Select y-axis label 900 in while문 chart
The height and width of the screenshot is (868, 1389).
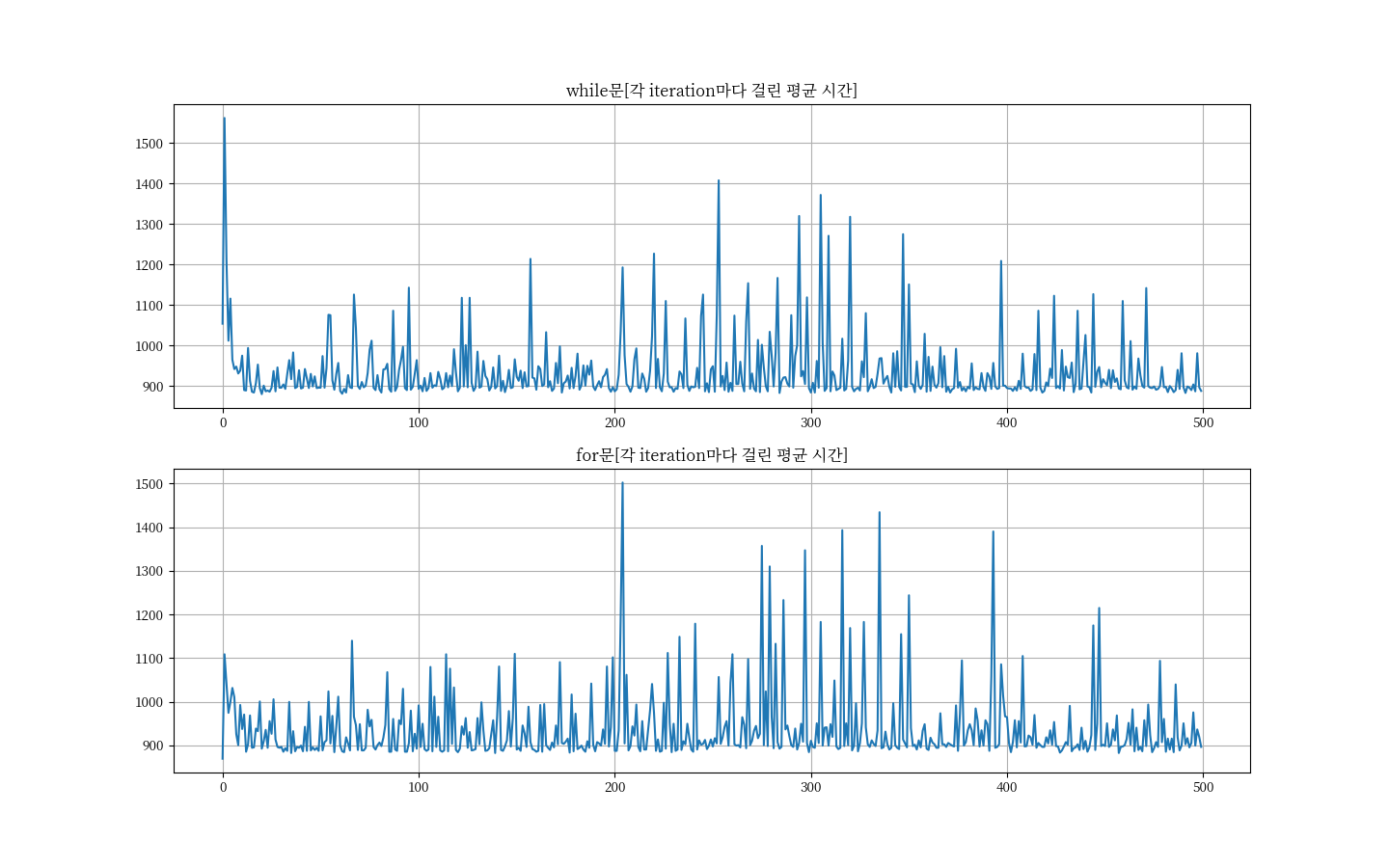[x=152, y=387]
